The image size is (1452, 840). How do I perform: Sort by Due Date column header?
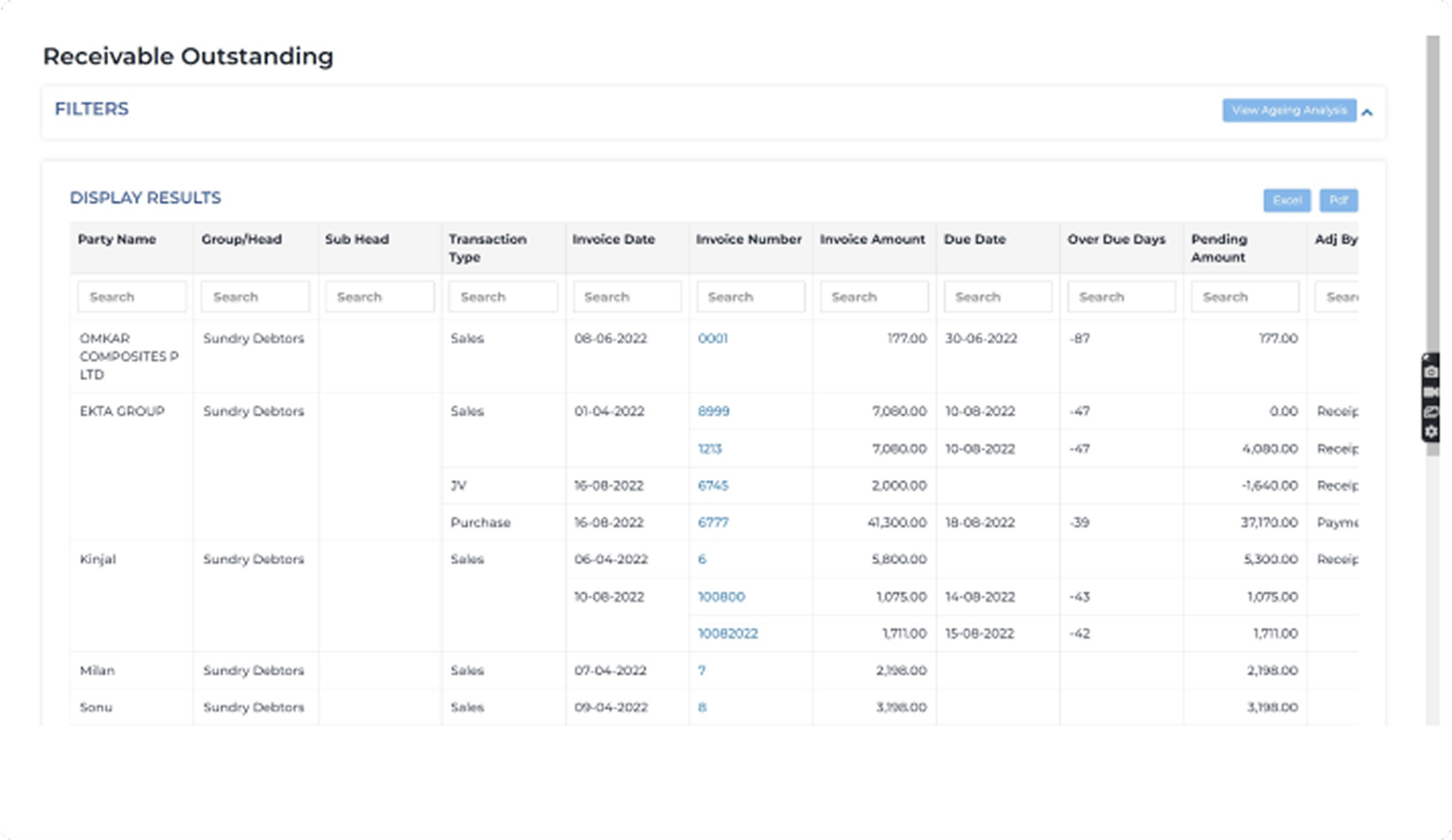coord(975,239)
